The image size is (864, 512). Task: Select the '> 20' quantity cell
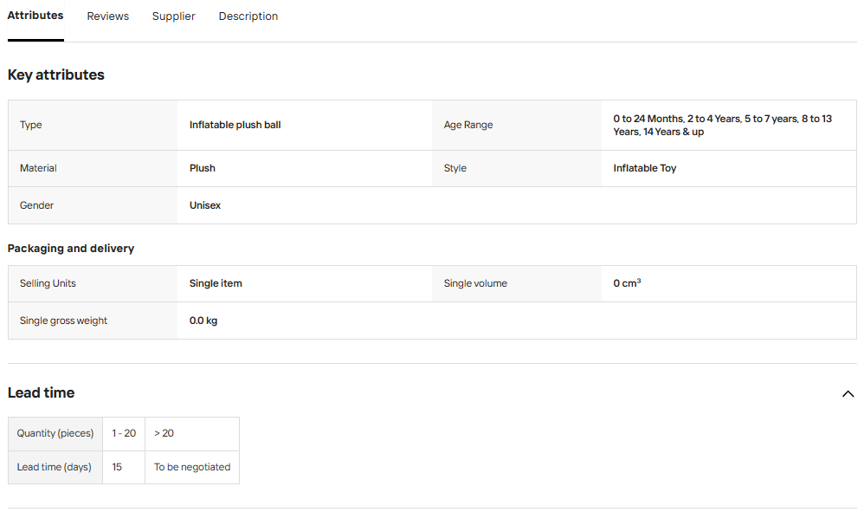(192, 433)
